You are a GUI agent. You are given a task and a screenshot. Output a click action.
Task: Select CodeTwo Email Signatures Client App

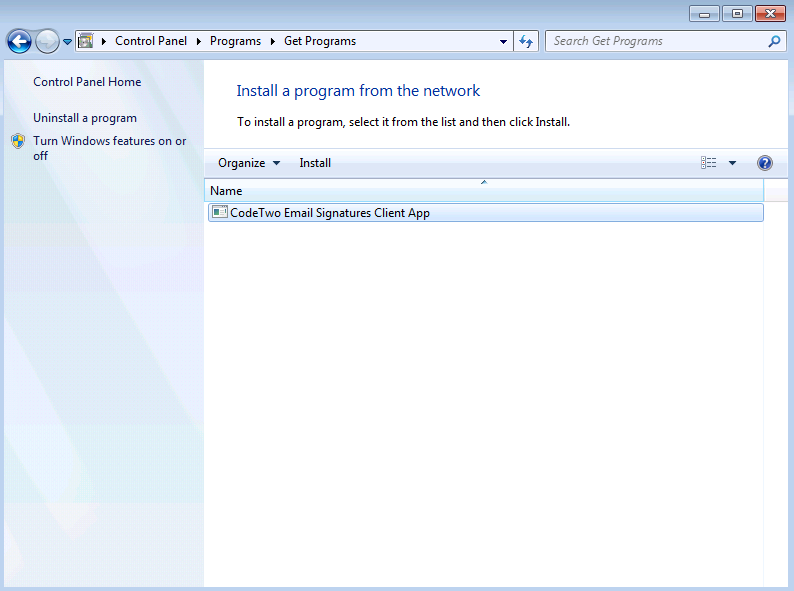coord(486,213)
